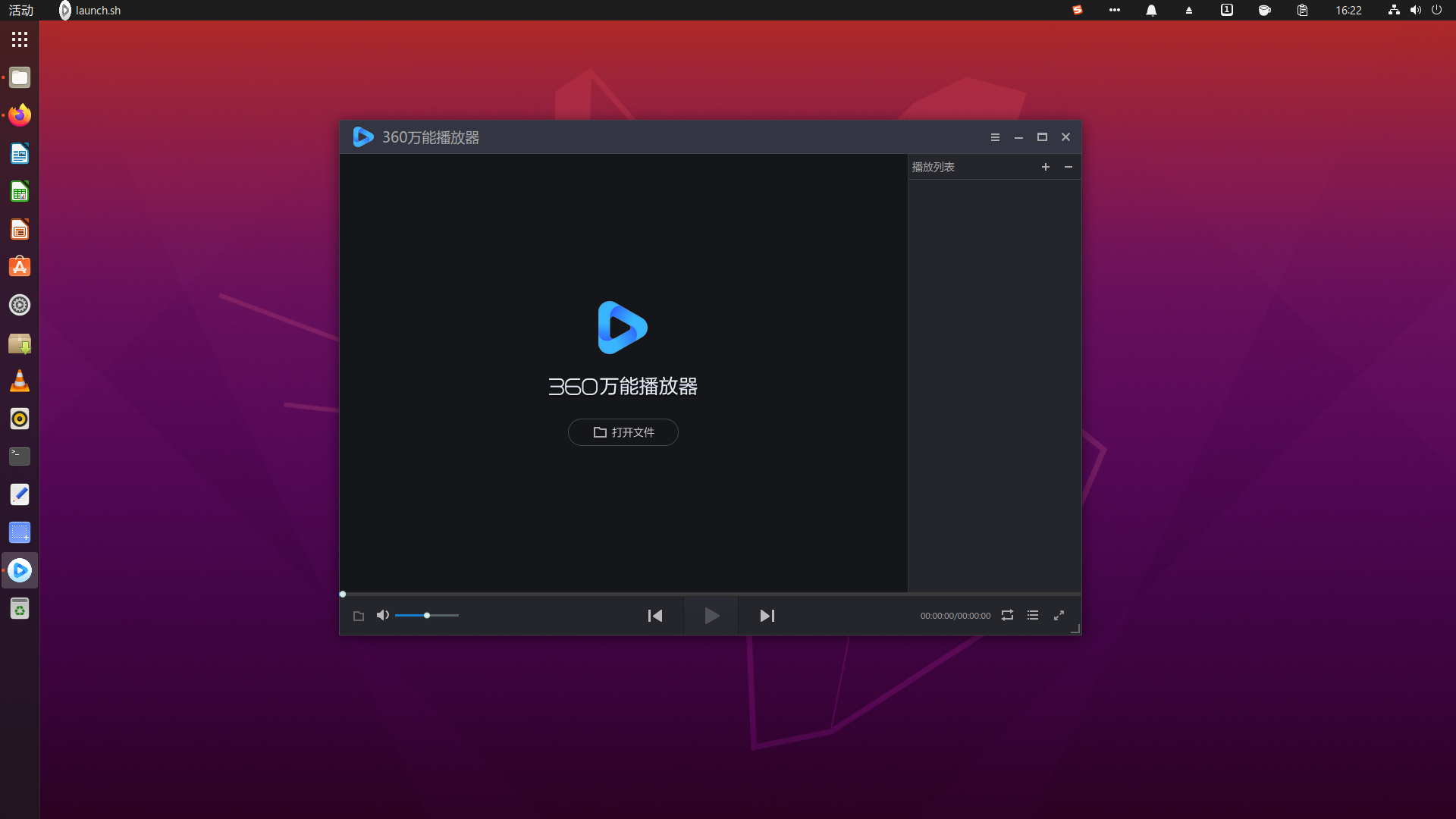Click the coffee cup tray icon
This screenshot has height=819, width=1456.
pyautogui.click(x=1264, y=10)
